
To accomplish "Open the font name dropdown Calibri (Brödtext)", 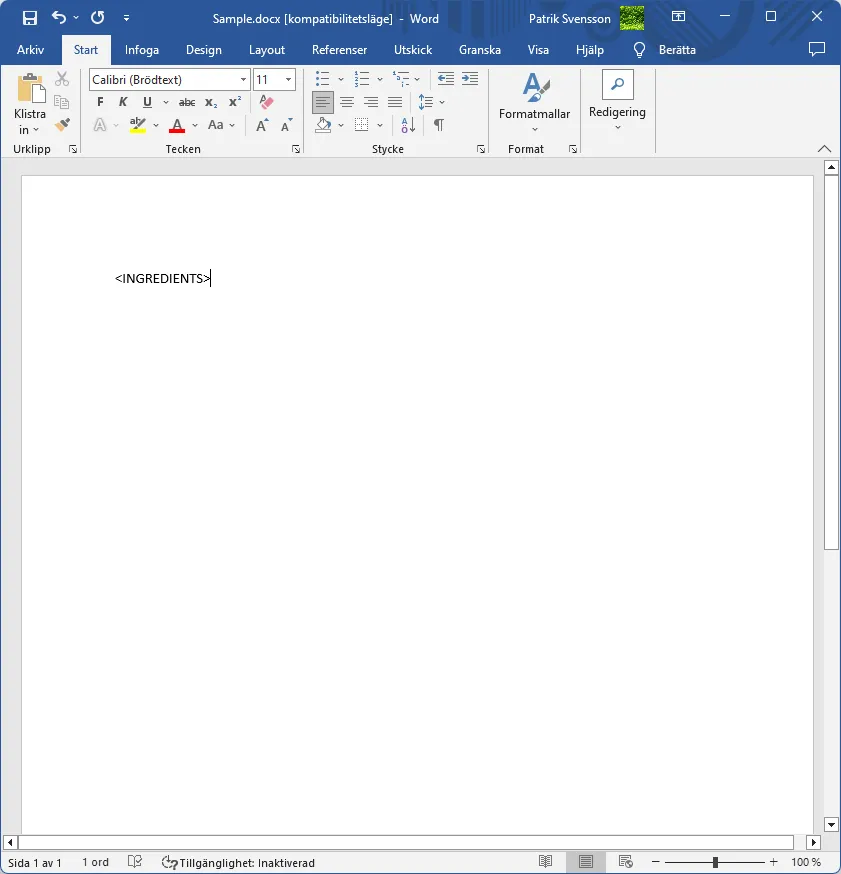I will tap(243, 80).
